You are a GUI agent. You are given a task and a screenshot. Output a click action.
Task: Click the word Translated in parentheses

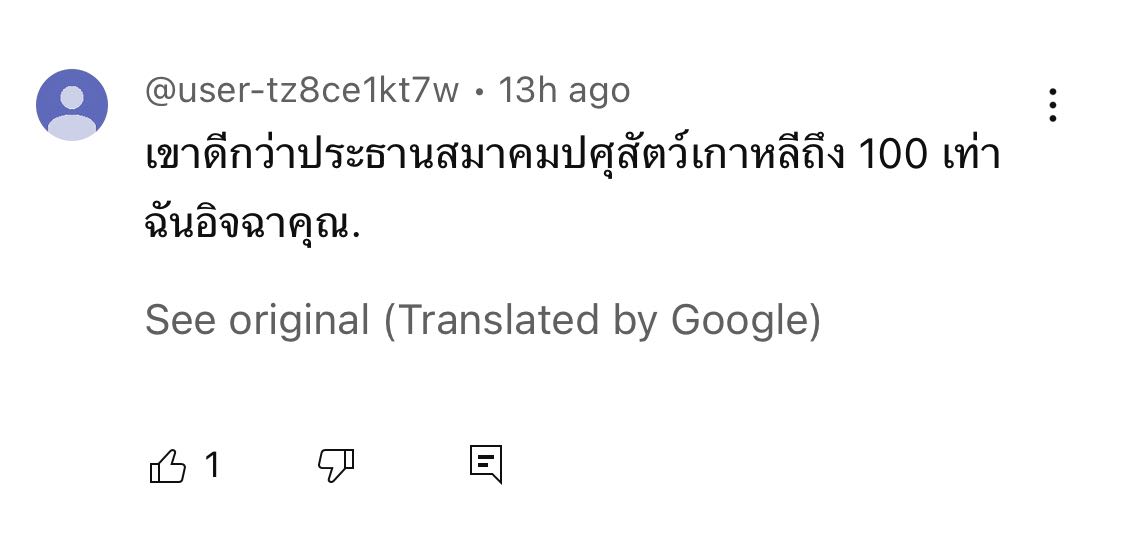point(496,320)
